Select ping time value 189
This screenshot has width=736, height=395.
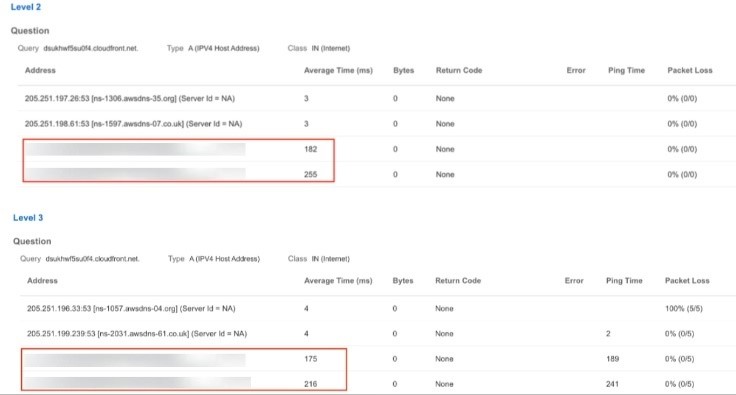point(613,359)
